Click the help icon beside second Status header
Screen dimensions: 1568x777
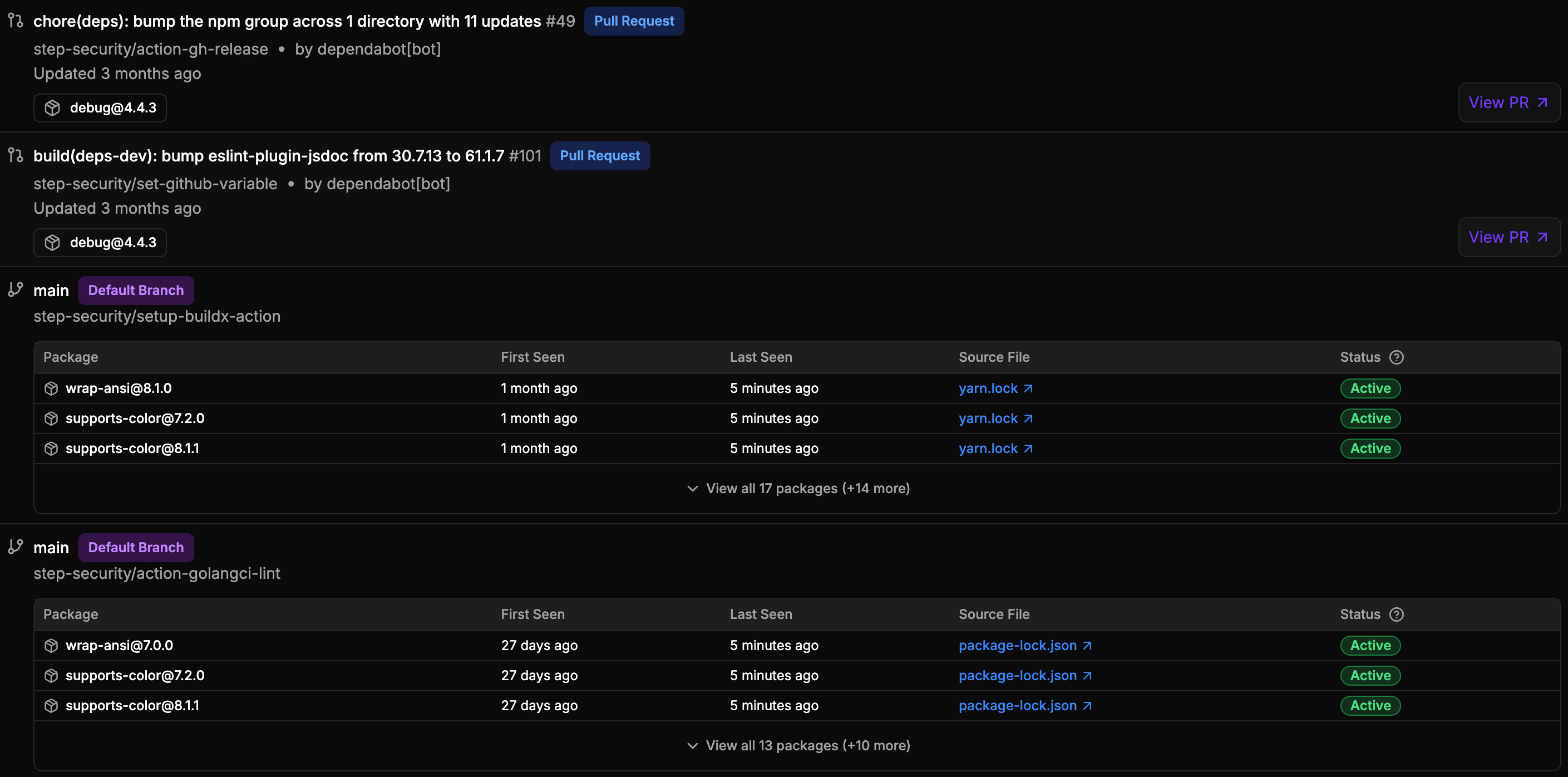(x=1397, y=614)
